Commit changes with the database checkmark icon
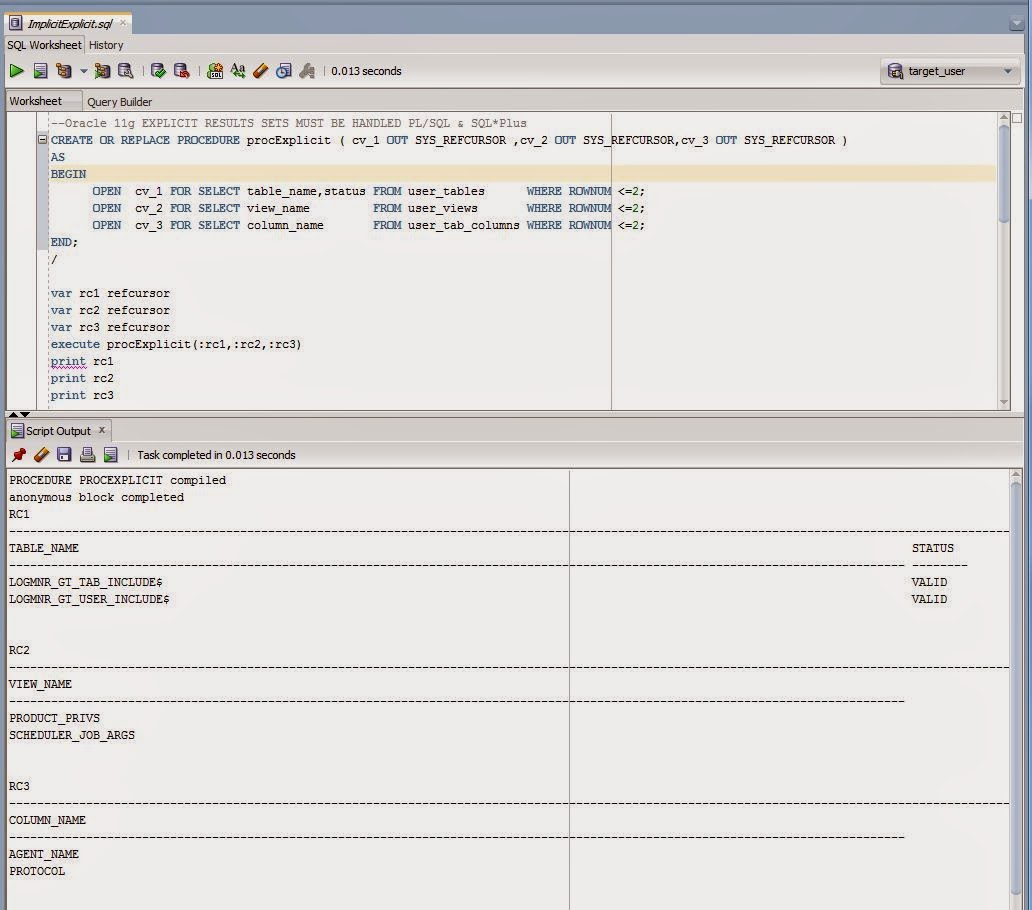Image resolution: width=1032 pixels, height=910 pixels. click(x=158, y=71)
